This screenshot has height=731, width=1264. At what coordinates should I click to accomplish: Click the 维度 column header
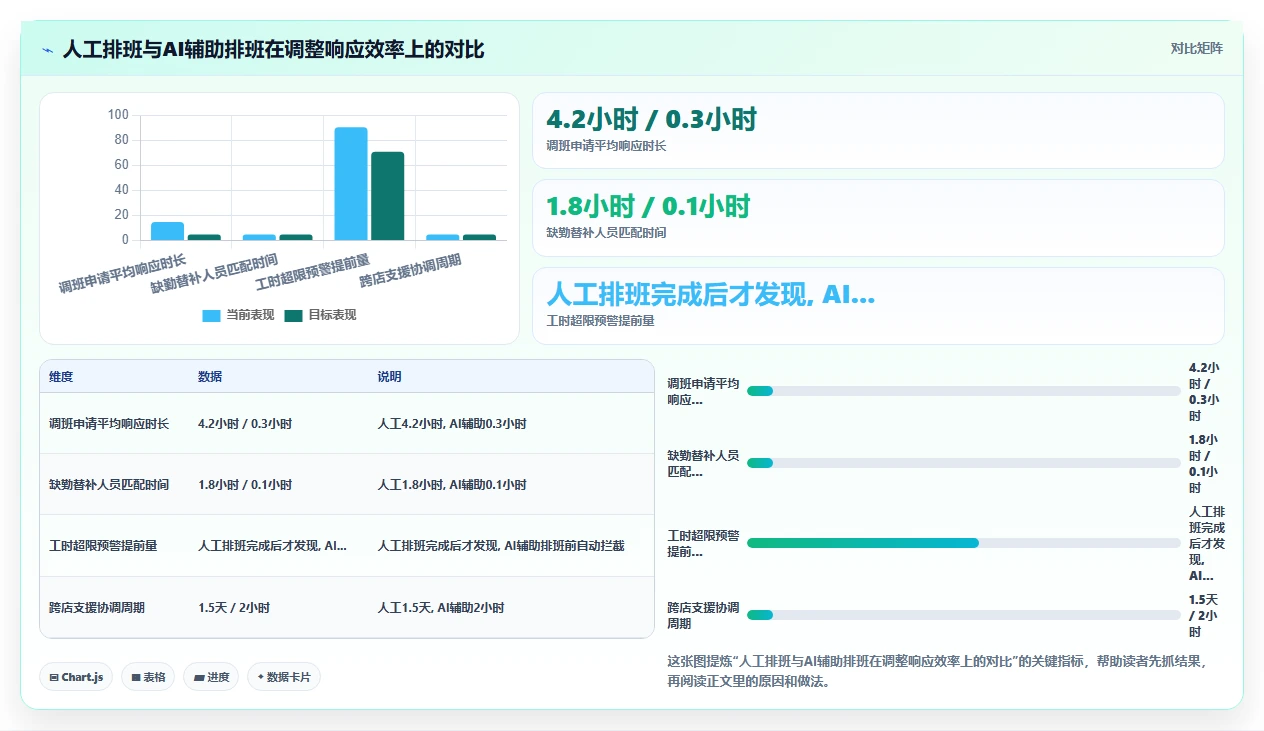pyautogui.click(x=61, y=377)
